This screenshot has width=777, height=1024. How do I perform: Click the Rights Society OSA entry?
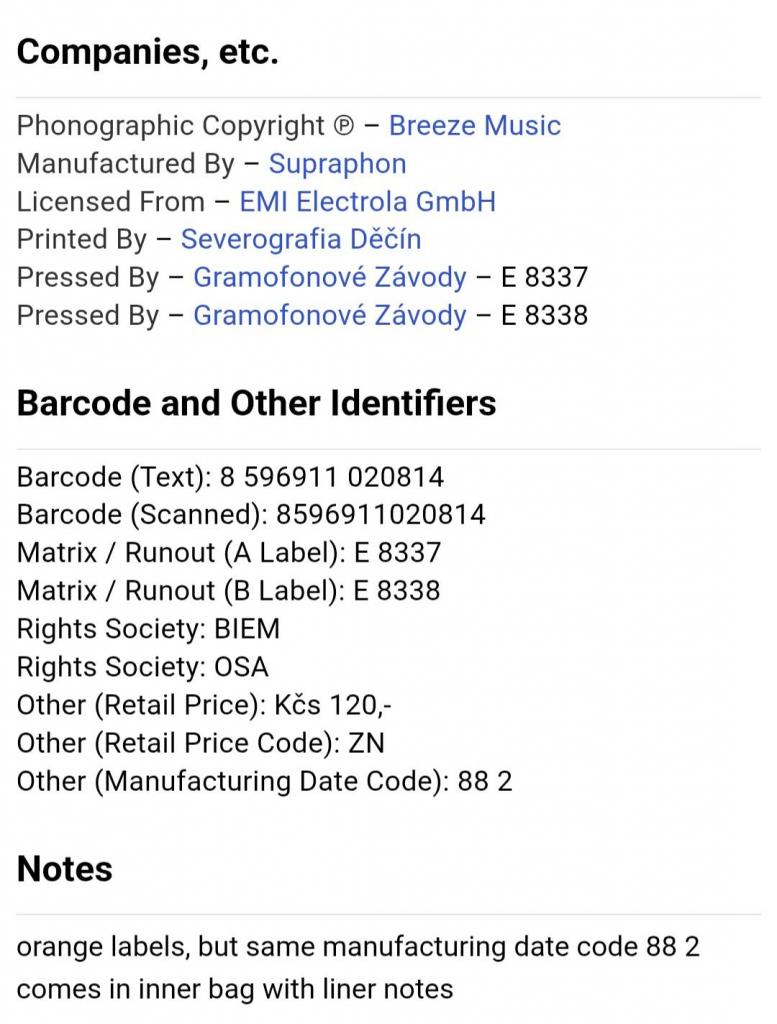[143, 667]
